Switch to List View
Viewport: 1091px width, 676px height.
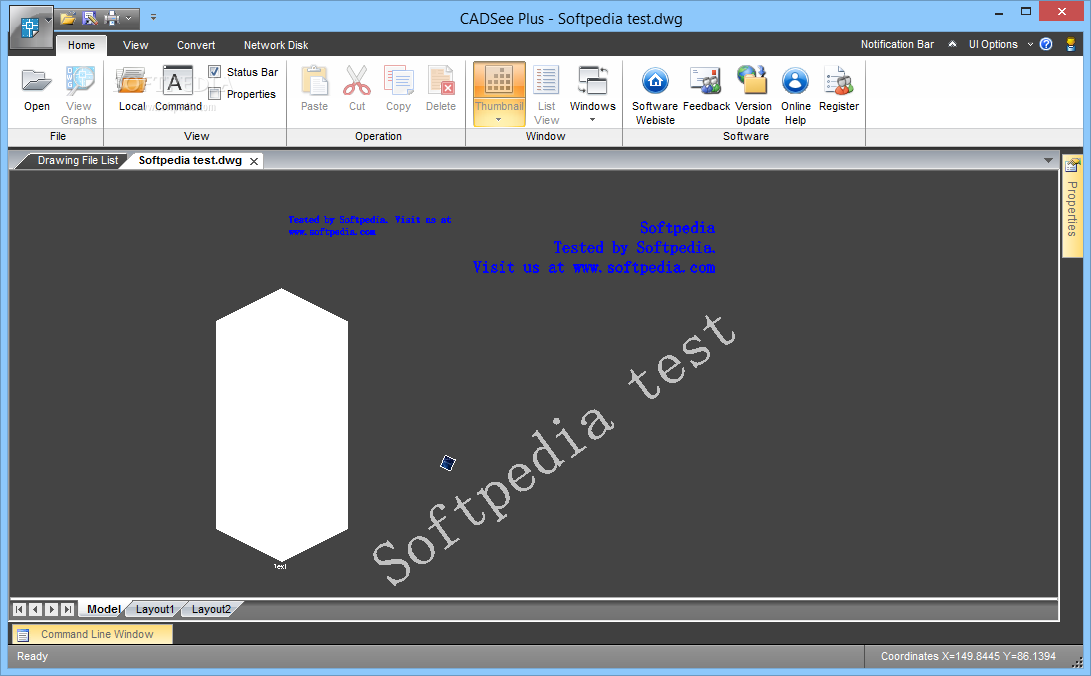[546, 95]
